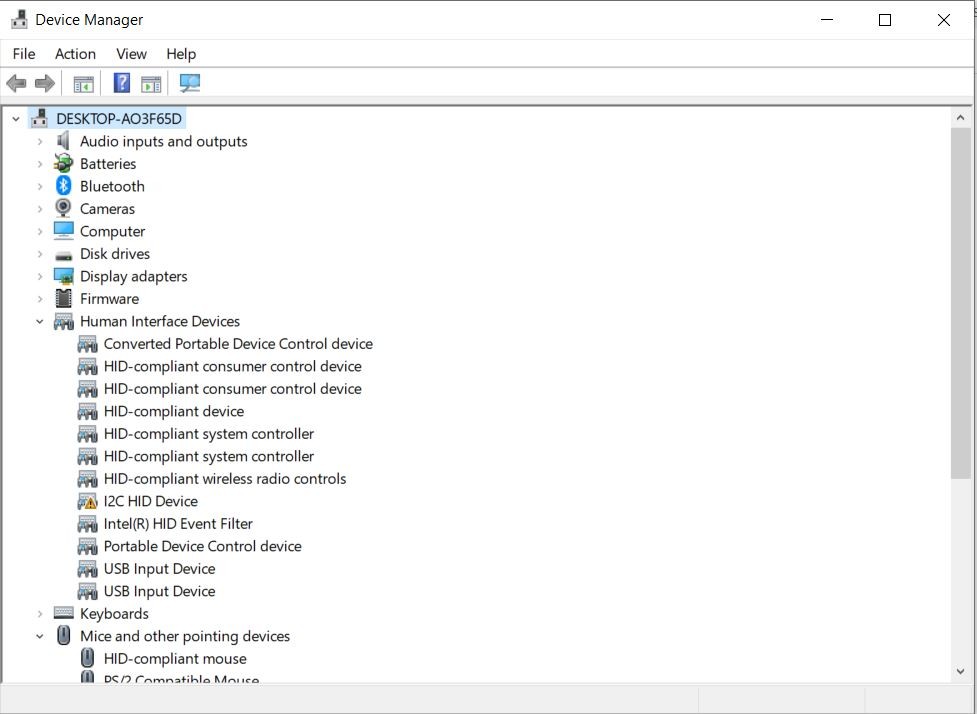Image resolution: width=977 pixels, height=714 pixels.
Task: Click the Firmware chip icon
Action: click(x=63, y=298)
